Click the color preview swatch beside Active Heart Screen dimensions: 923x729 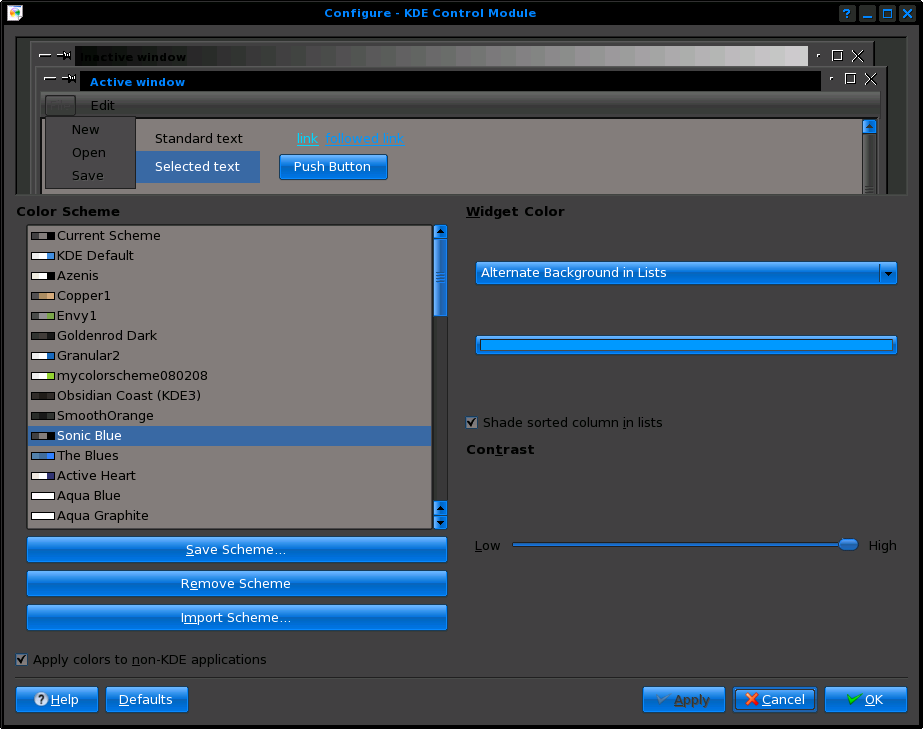click(43, 476)
